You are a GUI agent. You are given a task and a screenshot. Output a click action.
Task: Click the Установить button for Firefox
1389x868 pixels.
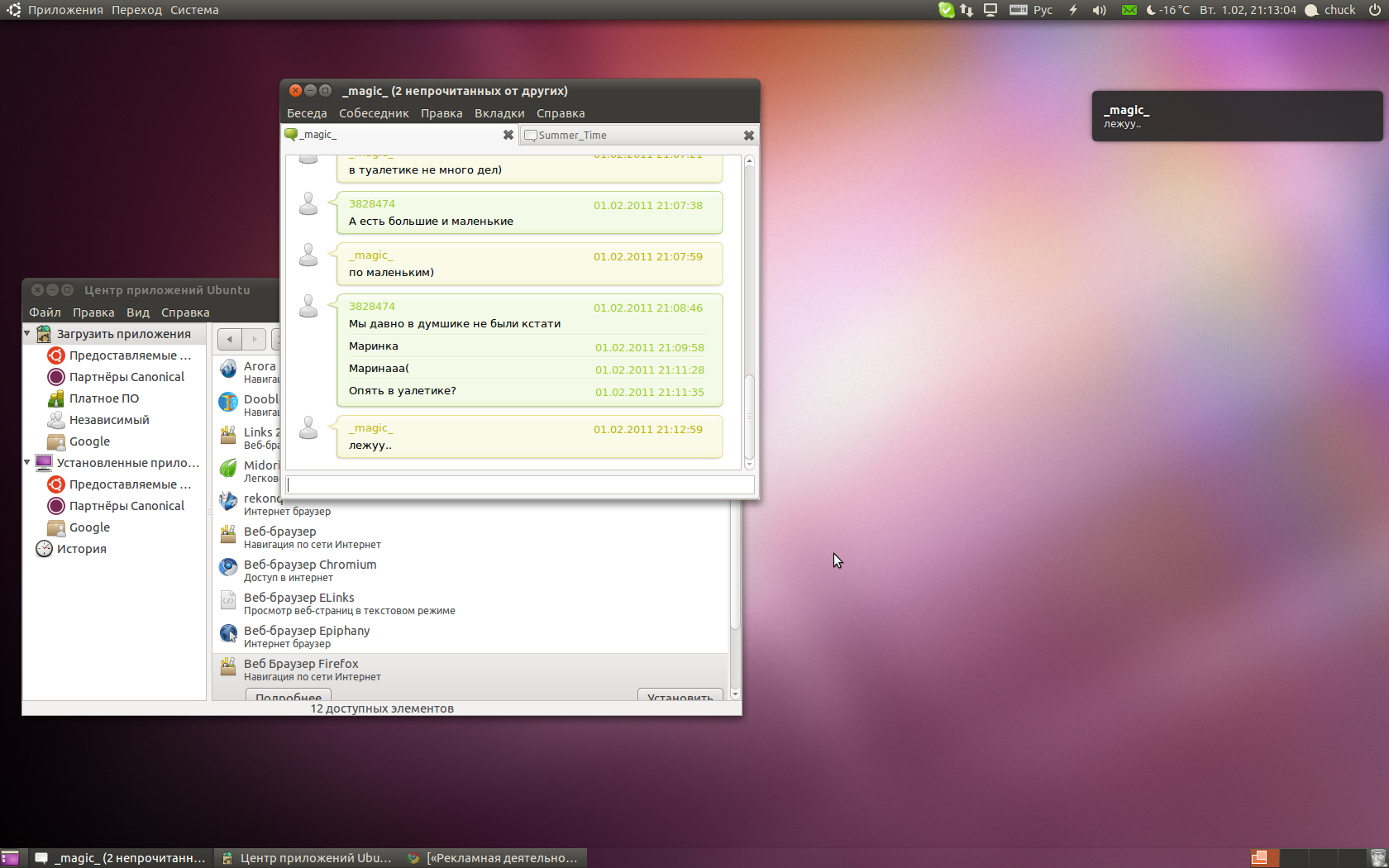pos(680,695)
